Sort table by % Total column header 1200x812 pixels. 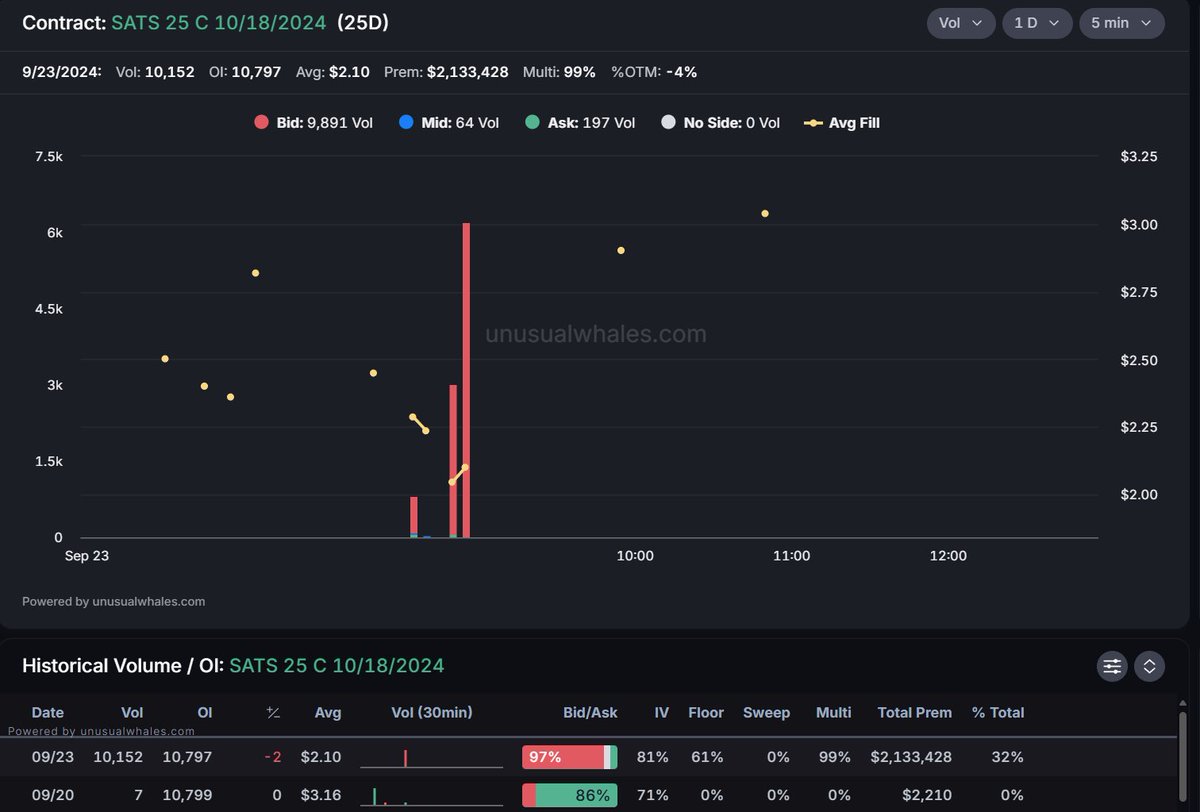[x=998, y=713]
